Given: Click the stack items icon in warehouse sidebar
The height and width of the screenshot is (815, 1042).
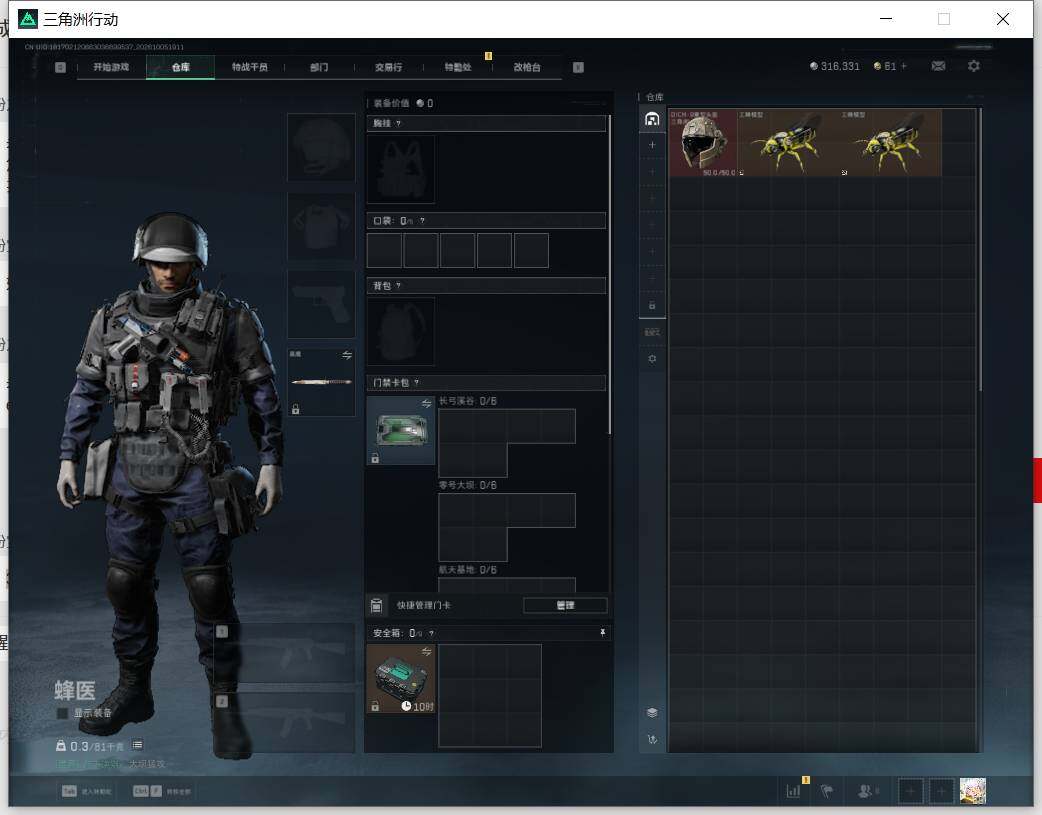Looking at the screenshot, I should coord(652,713).
